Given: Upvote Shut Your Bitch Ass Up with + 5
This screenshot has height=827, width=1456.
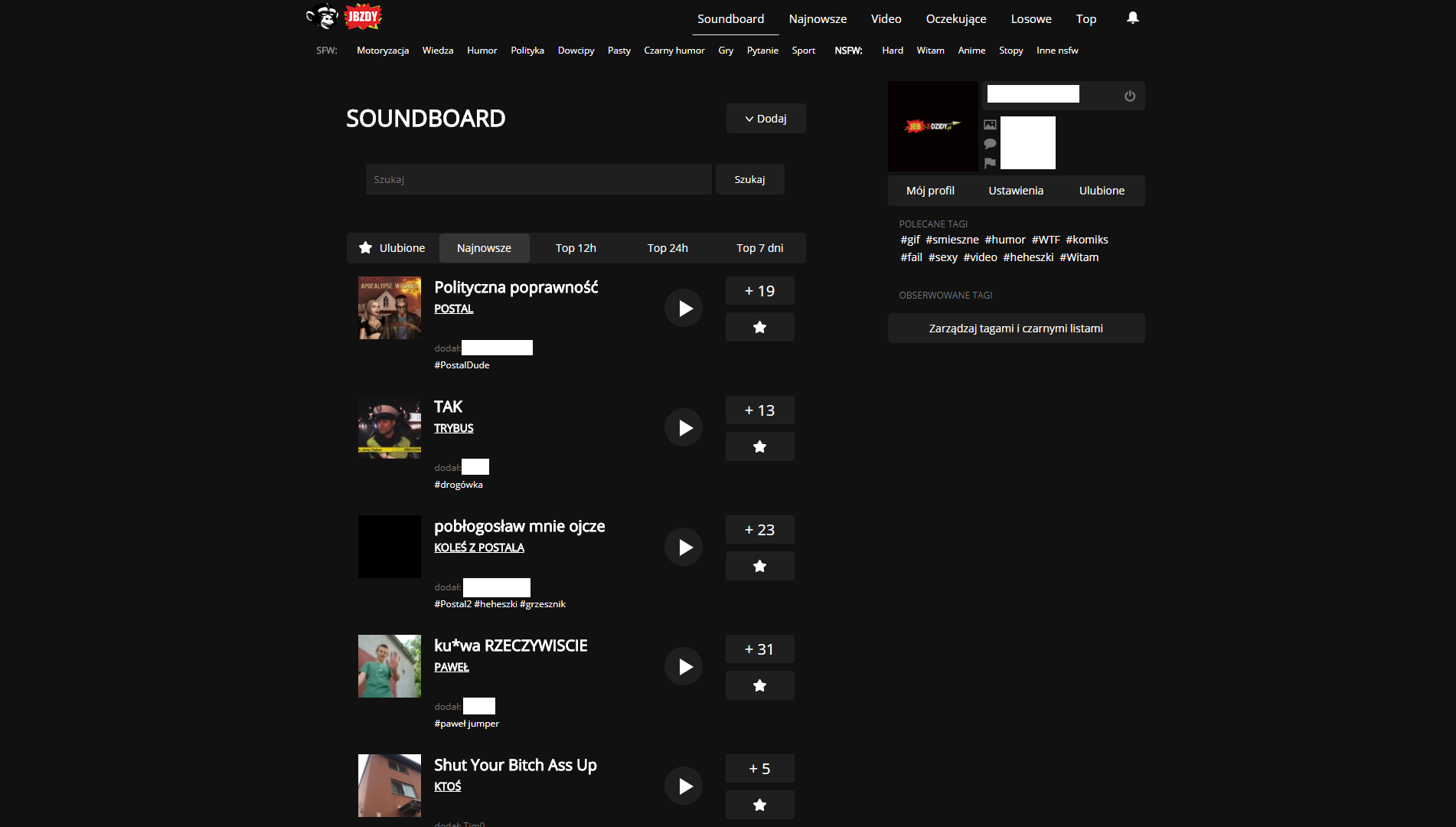Looking at the screenshot, I should tap(760, 769).
